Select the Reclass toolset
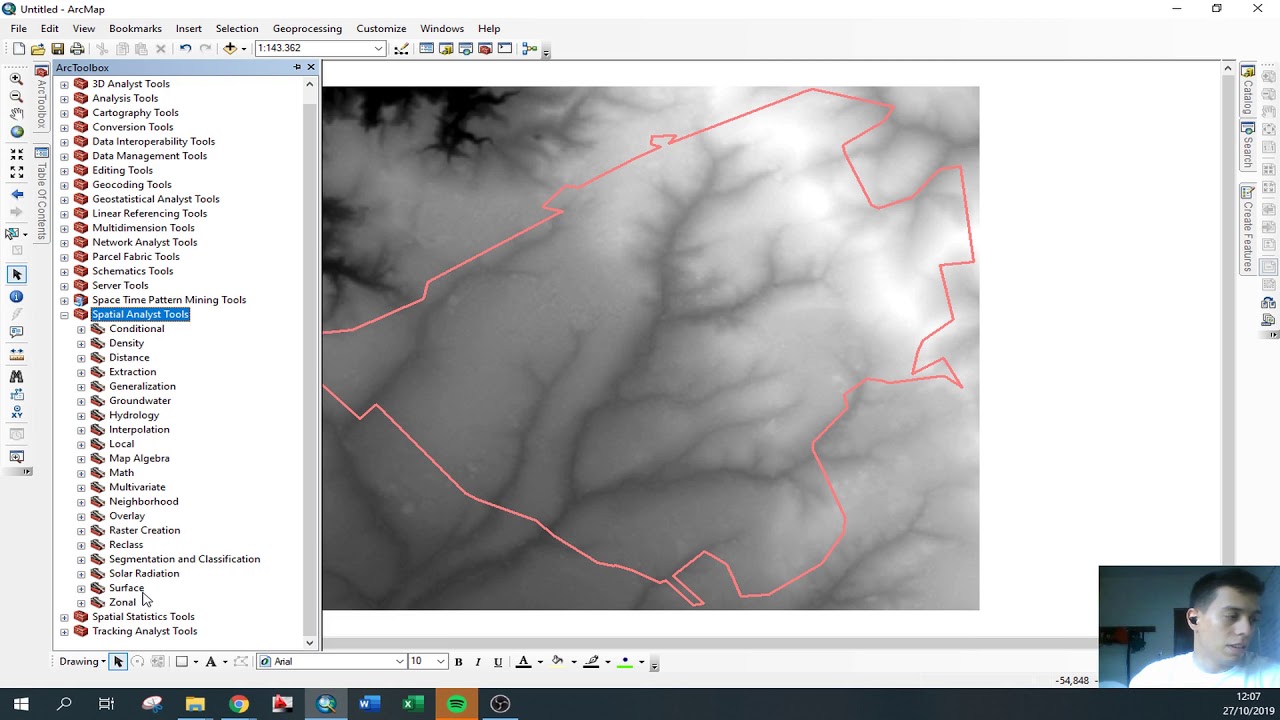This screenshot has height=720, width=1280. pos(126,545)
